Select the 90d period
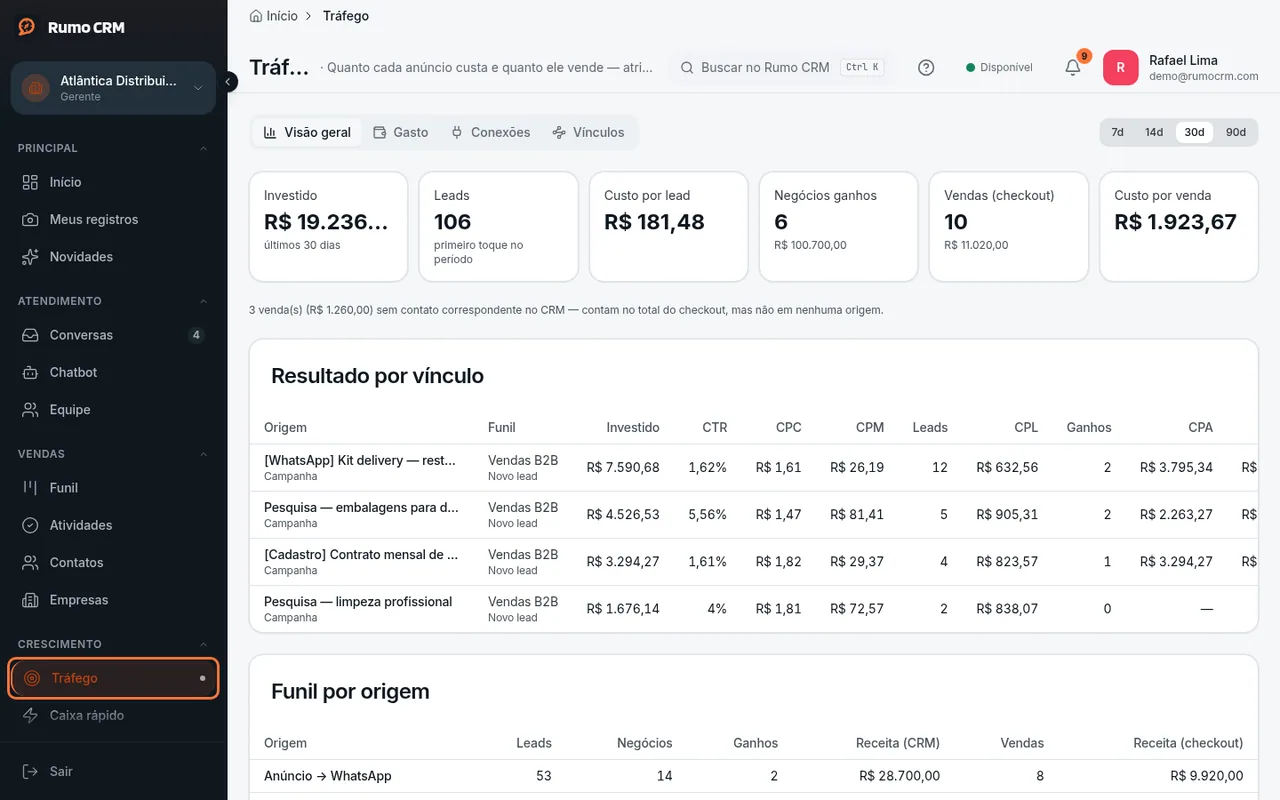 pos(1236,132)
